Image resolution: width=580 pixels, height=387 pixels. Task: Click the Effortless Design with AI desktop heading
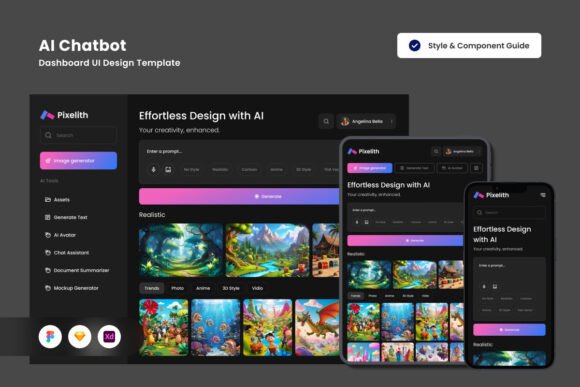[201, 116]
